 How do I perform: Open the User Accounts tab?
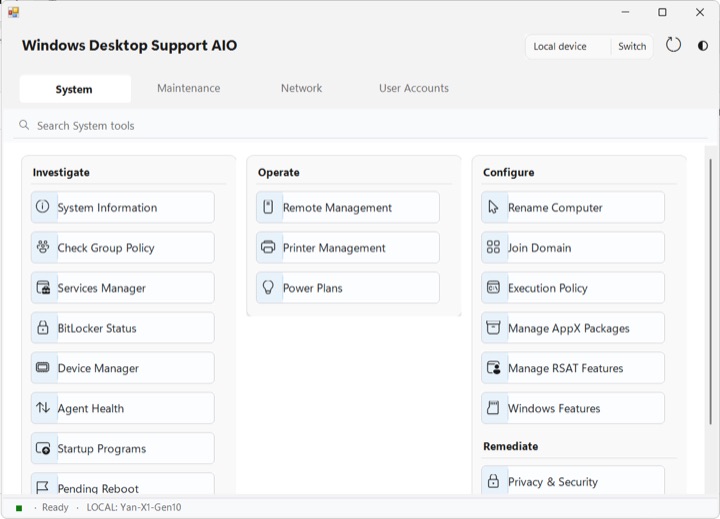click(414, 88)
